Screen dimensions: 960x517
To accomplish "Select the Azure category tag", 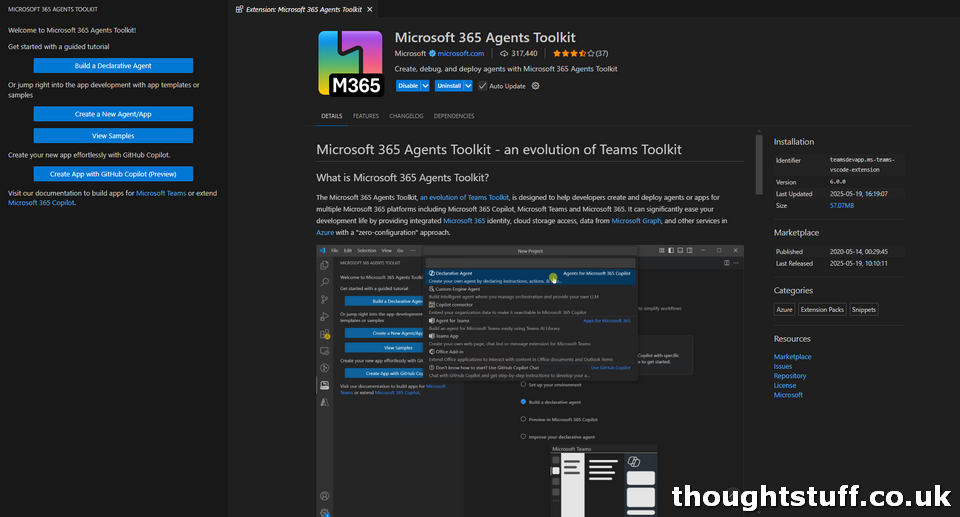I will pyautogui.click(x=784, y=309).
